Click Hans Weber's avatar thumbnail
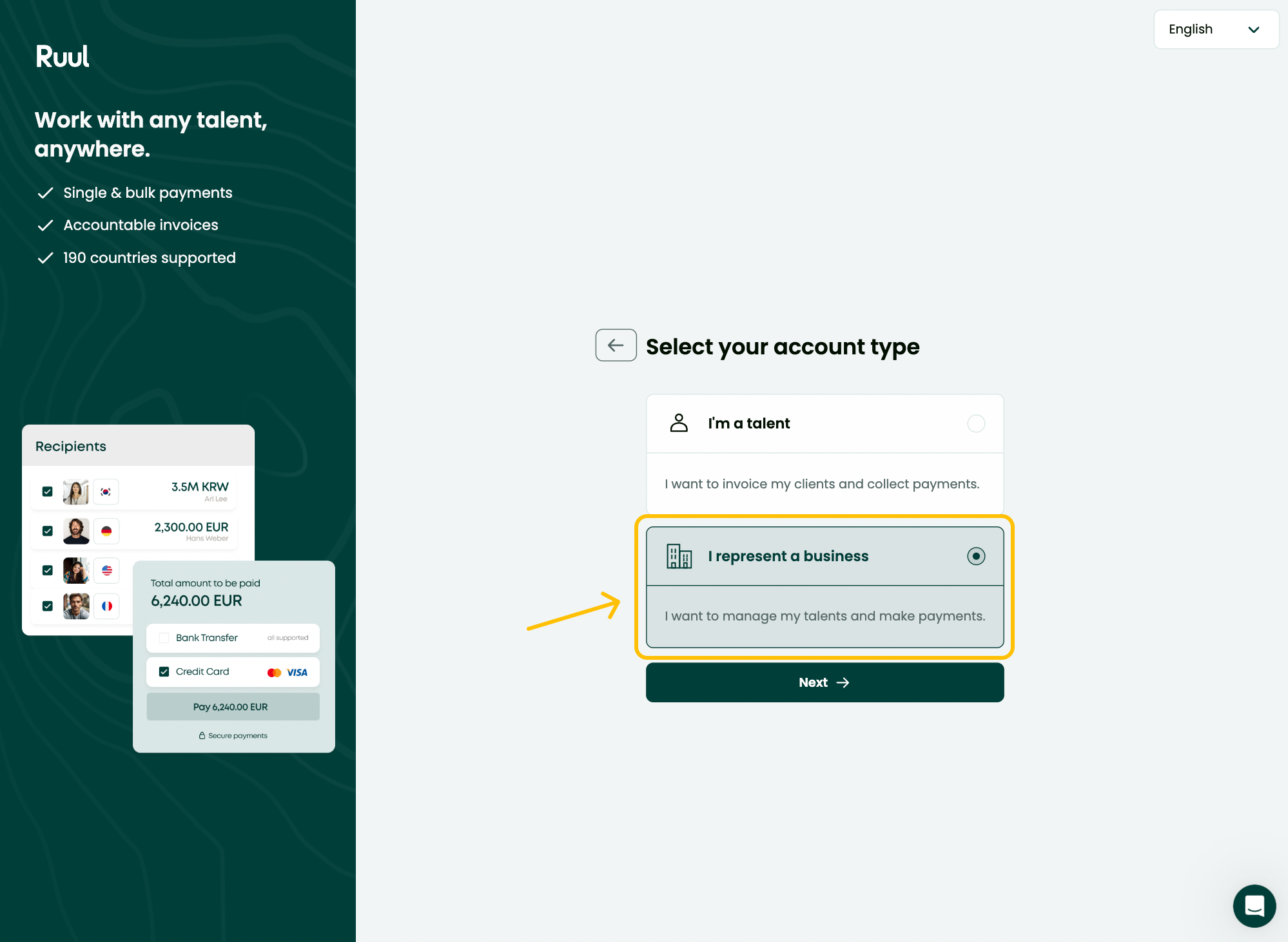 76,531
